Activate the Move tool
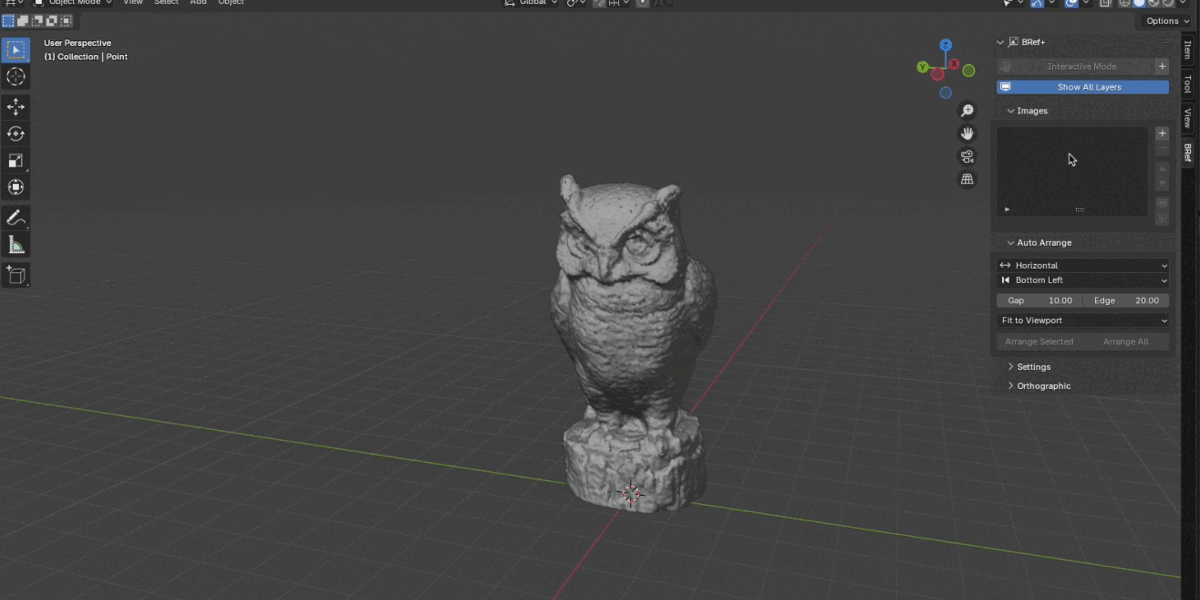The height and width of the screenshot is (600, 1200). click(16, 106)
